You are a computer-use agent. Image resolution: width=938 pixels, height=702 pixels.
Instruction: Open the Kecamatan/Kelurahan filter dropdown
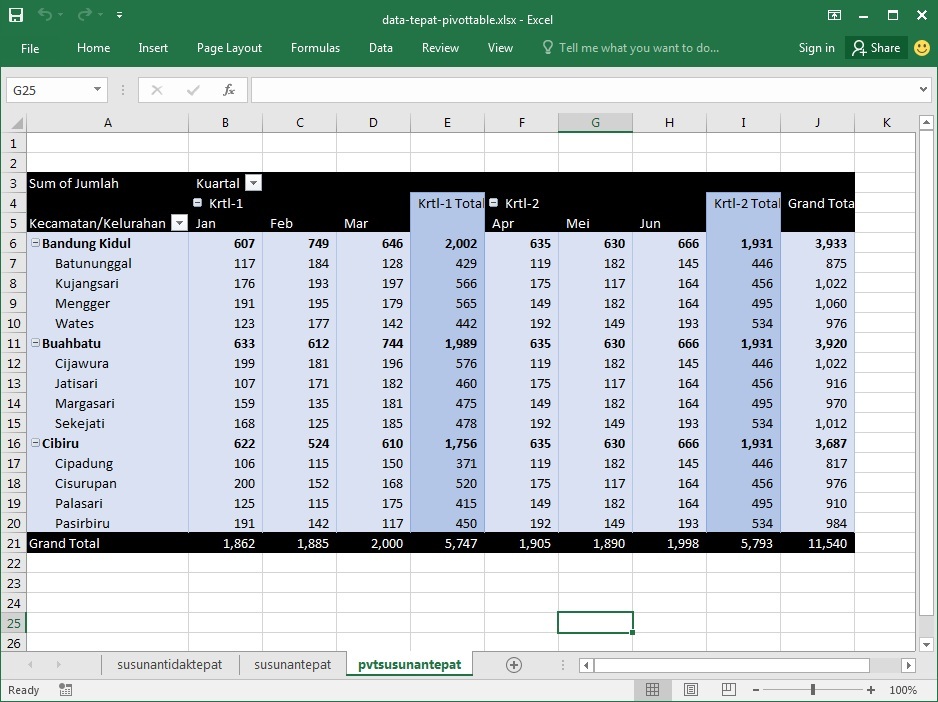(181, 223)
